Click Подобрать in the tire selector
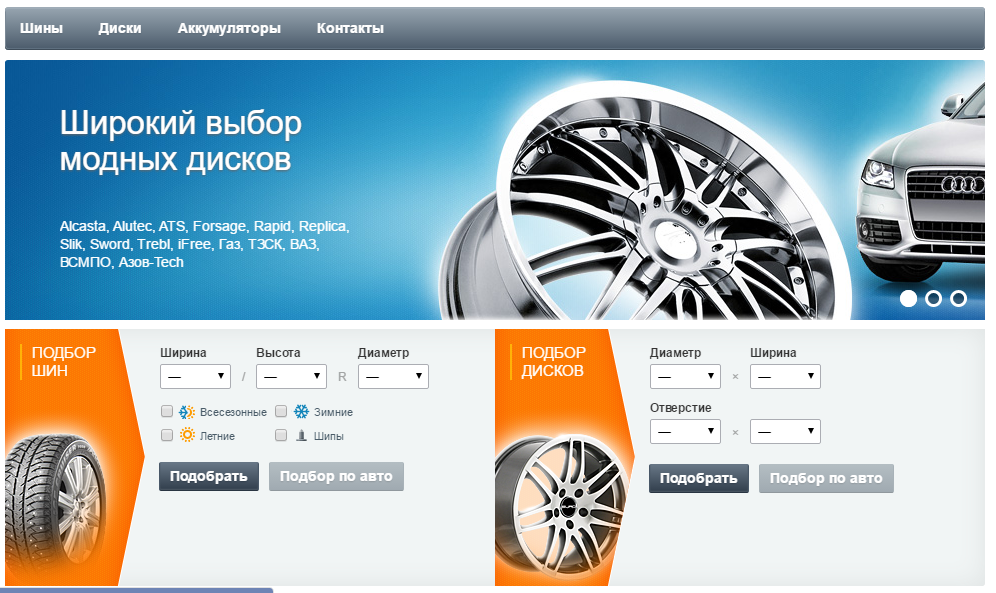Viewport: 996px width, 593px height. coord(209,476)
